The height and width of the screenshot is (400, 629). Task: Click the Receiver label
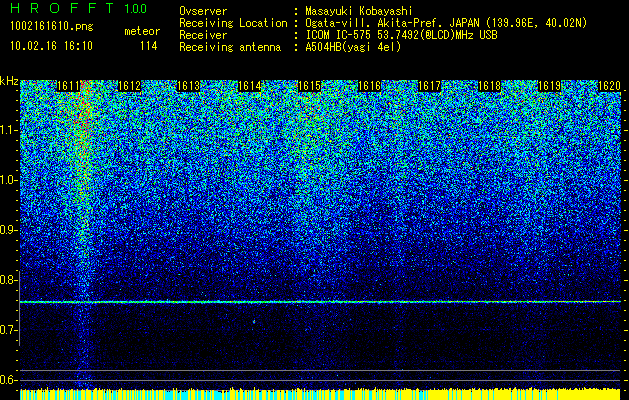click(203, 35)
